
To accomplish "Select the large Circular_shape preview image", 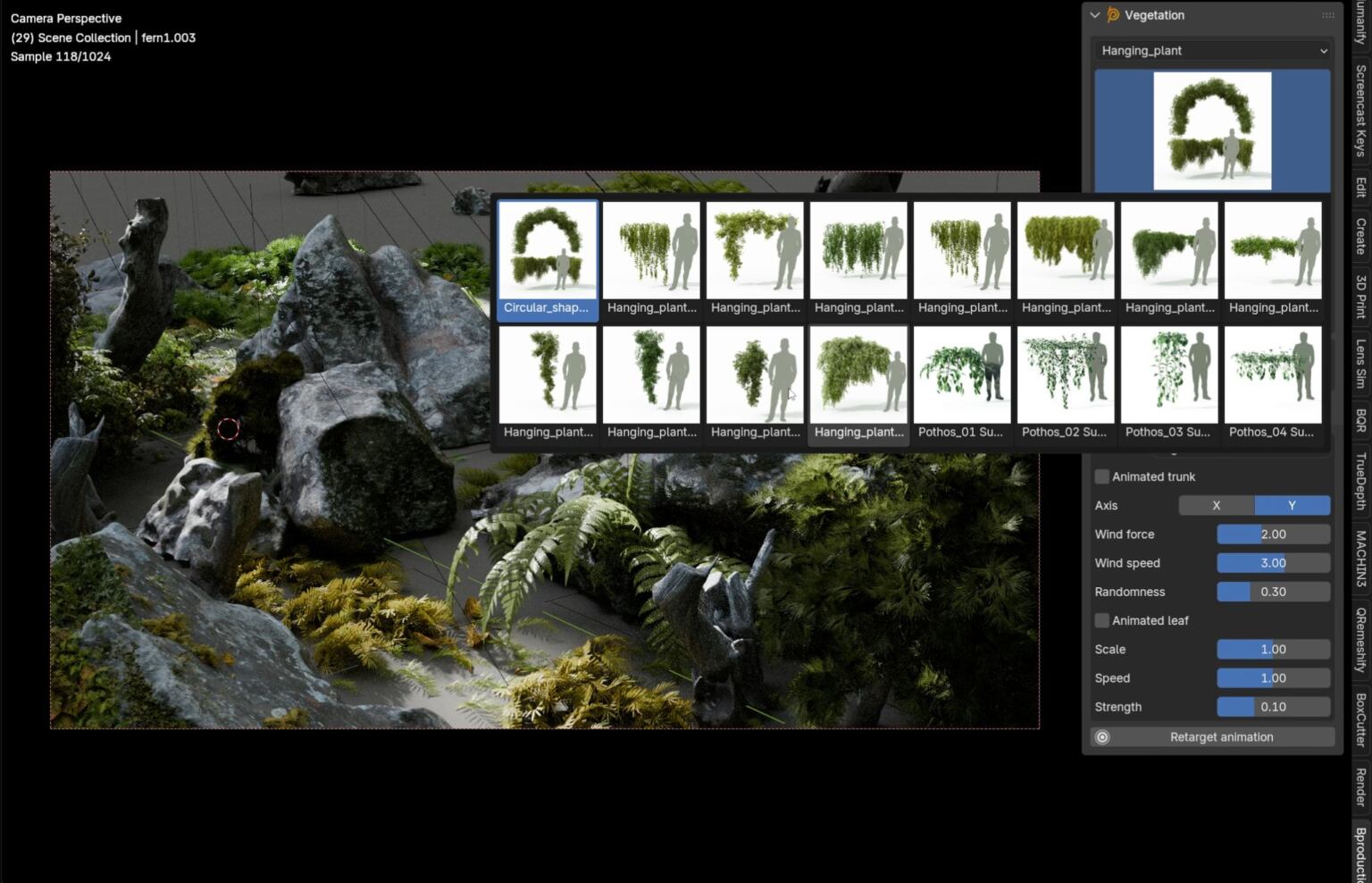I will [1211, 130].
